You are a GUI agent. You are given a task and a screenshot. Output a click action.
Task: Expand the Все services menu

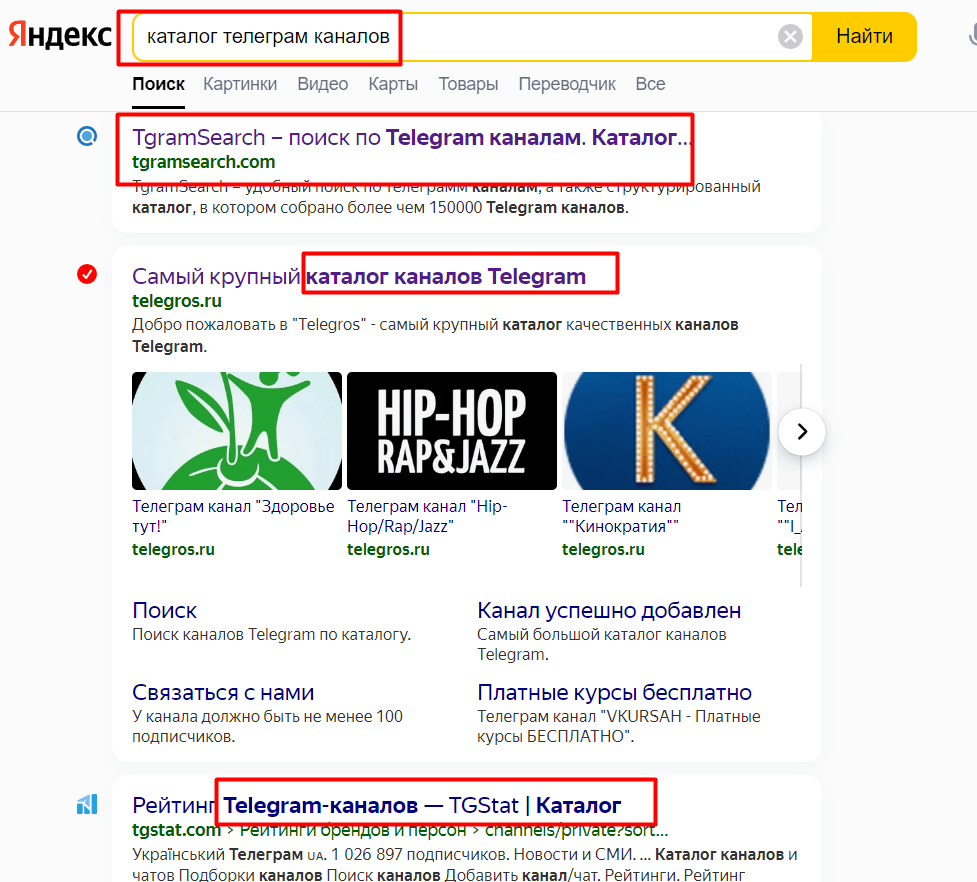tap(650, 84)
